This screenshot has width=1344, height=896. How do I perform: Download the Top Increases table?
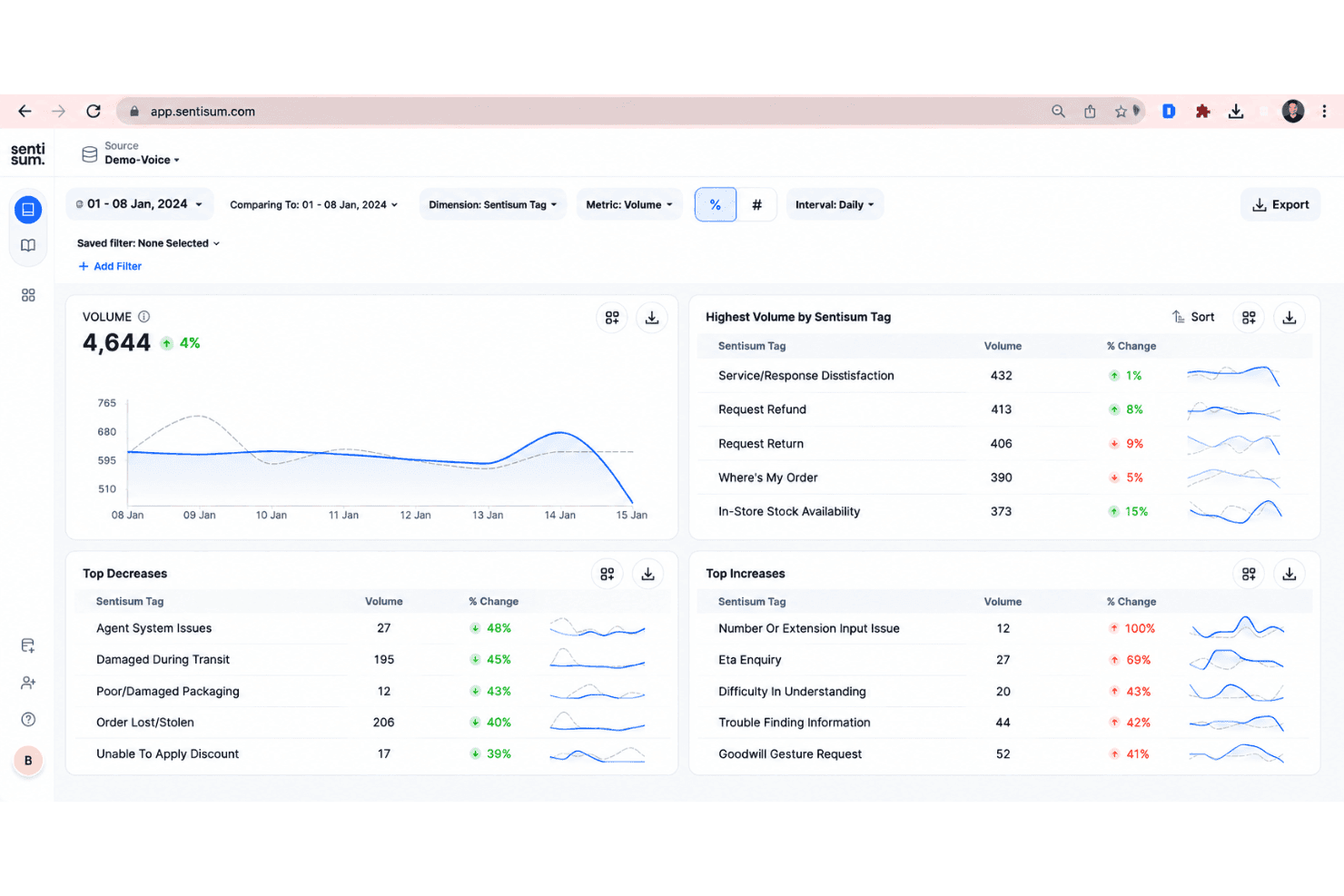[x=1290, y=574]
